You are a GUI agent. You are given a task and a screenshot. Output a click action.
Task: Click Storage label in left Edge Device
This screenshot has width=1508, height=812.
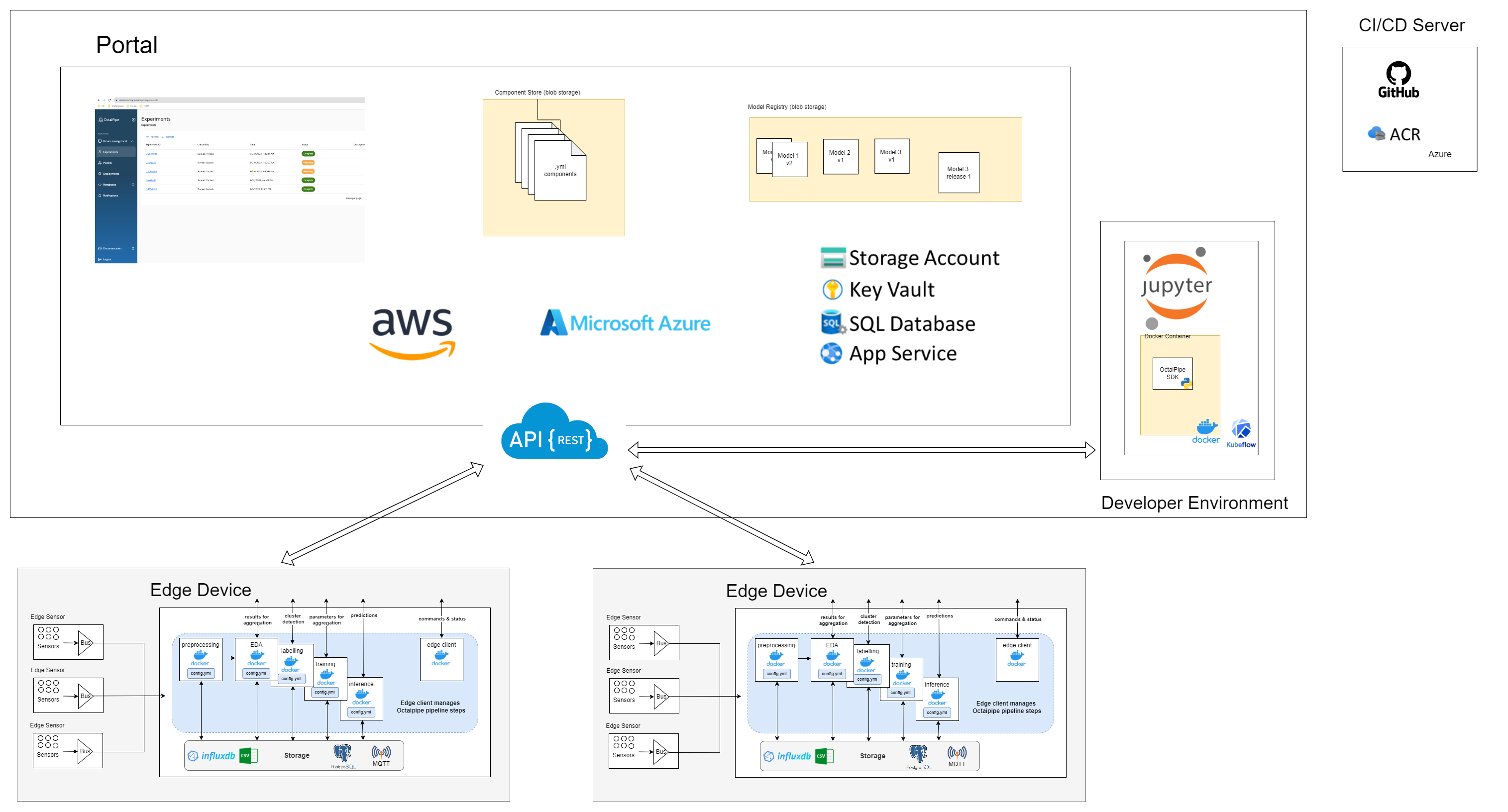click(x=297, y=755)
